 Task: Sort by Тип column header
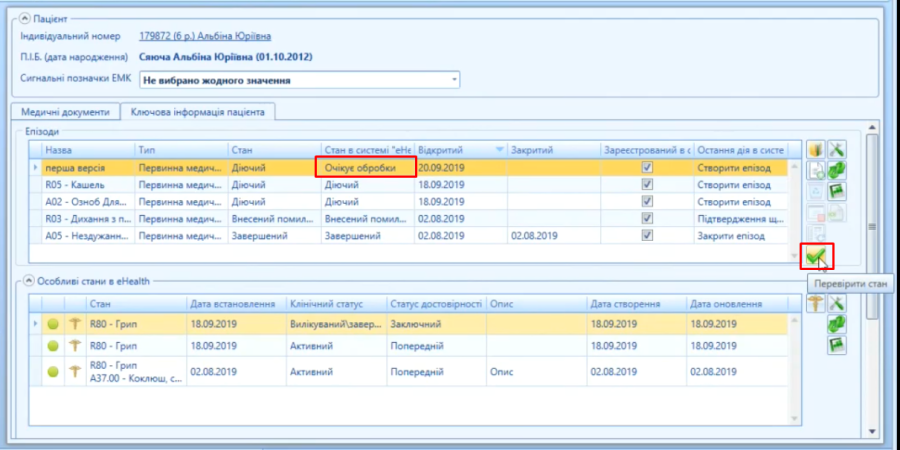[181, 150]
